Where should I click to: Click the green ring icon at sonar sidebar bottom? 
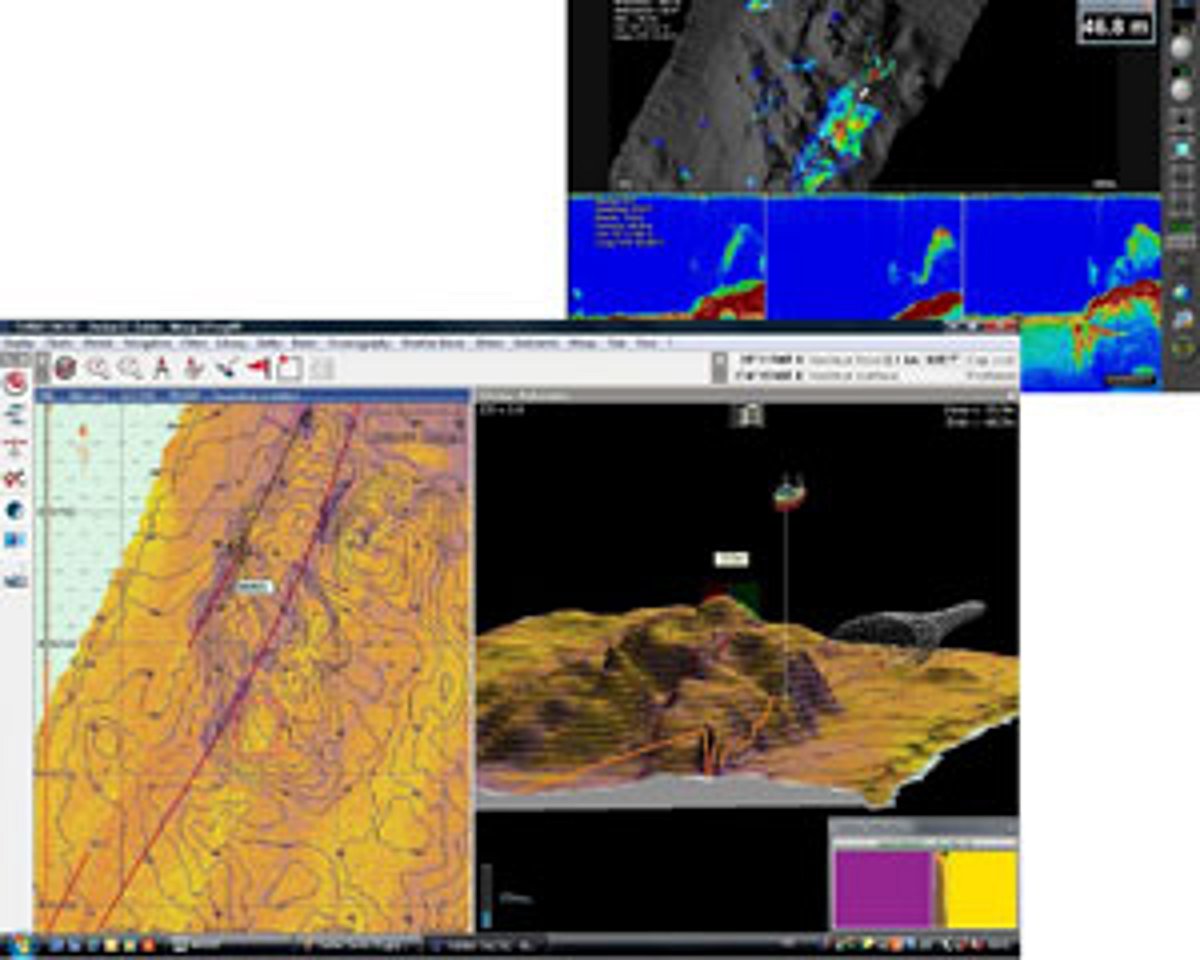point(1182,350)
